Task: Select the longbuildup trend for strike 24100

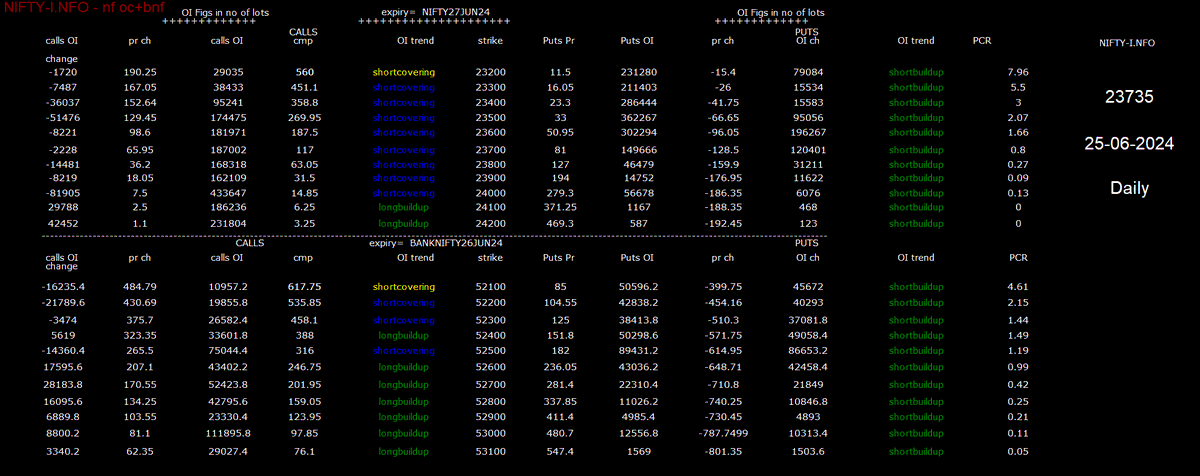Action: (x=403, y=208)
